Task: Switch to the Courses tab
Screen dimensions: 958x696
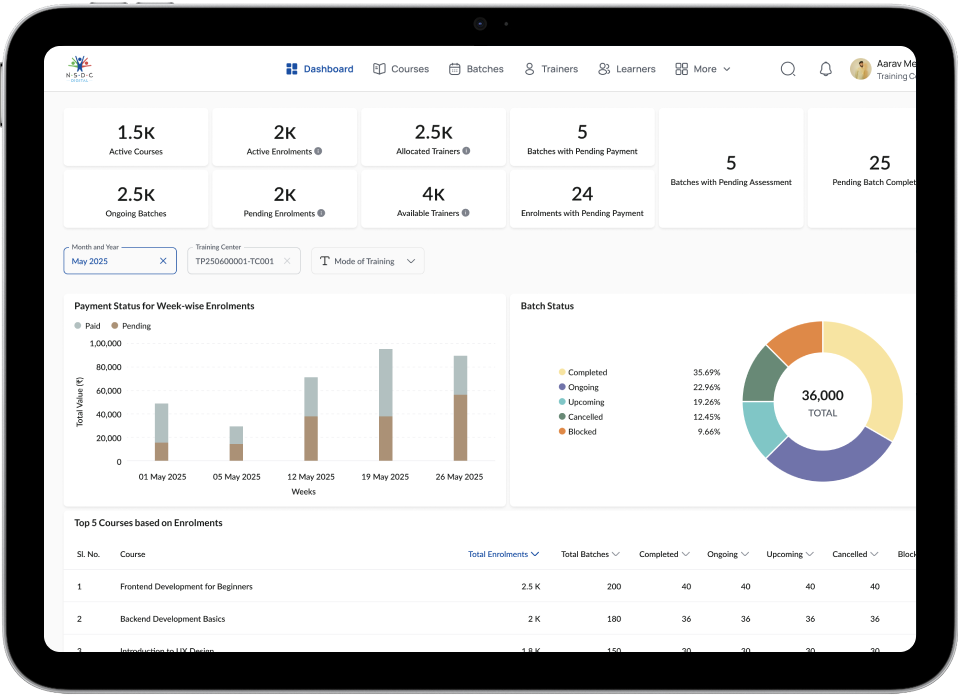Action: [x=400, y=69]
